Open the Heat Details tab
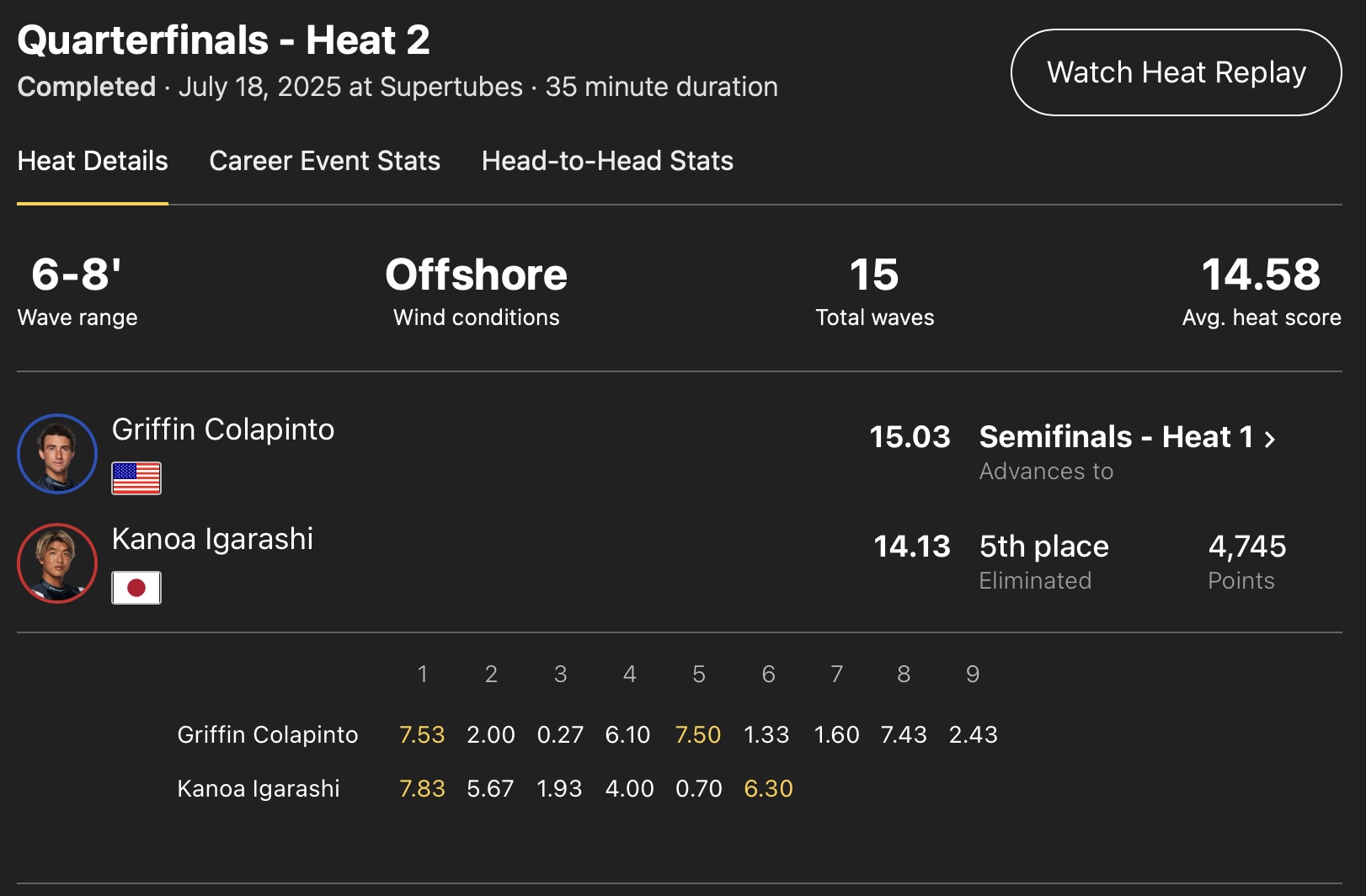Screen dimensions: 1366x896 click(x=93, y=161)
